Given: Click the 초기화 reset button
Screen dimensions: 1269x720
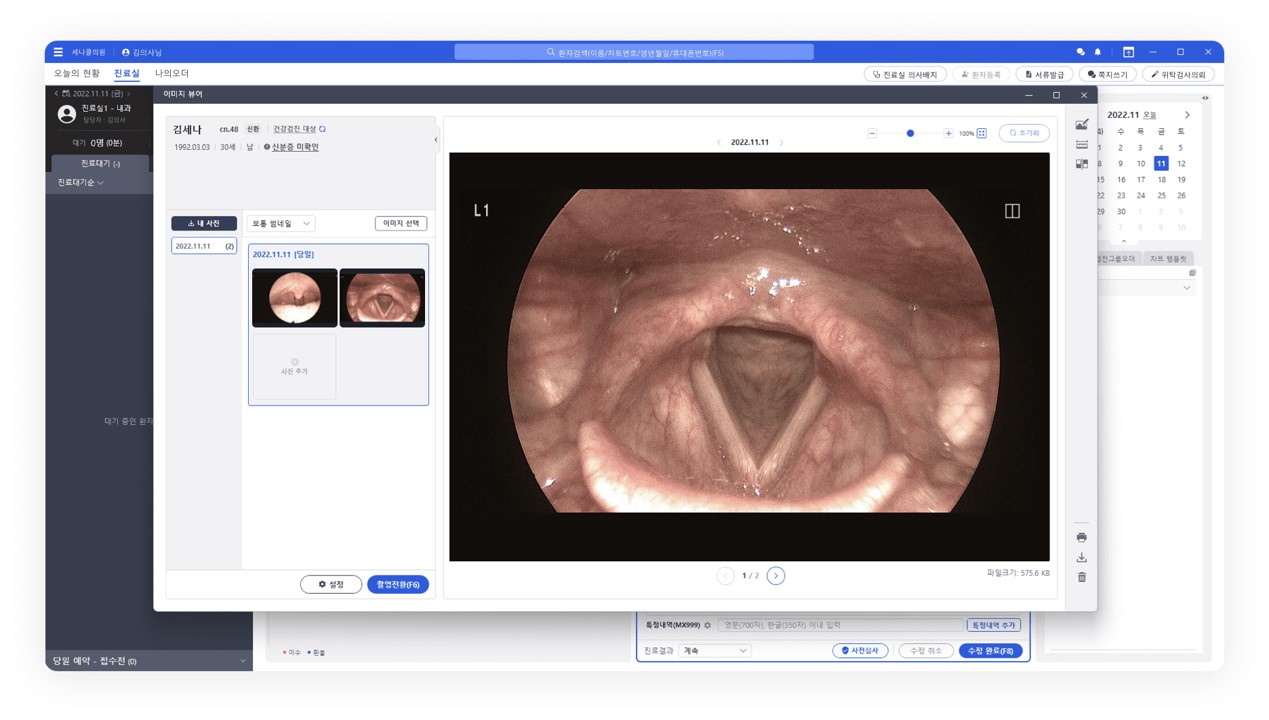Looking at the screenshot, I should click(1024, 133).
